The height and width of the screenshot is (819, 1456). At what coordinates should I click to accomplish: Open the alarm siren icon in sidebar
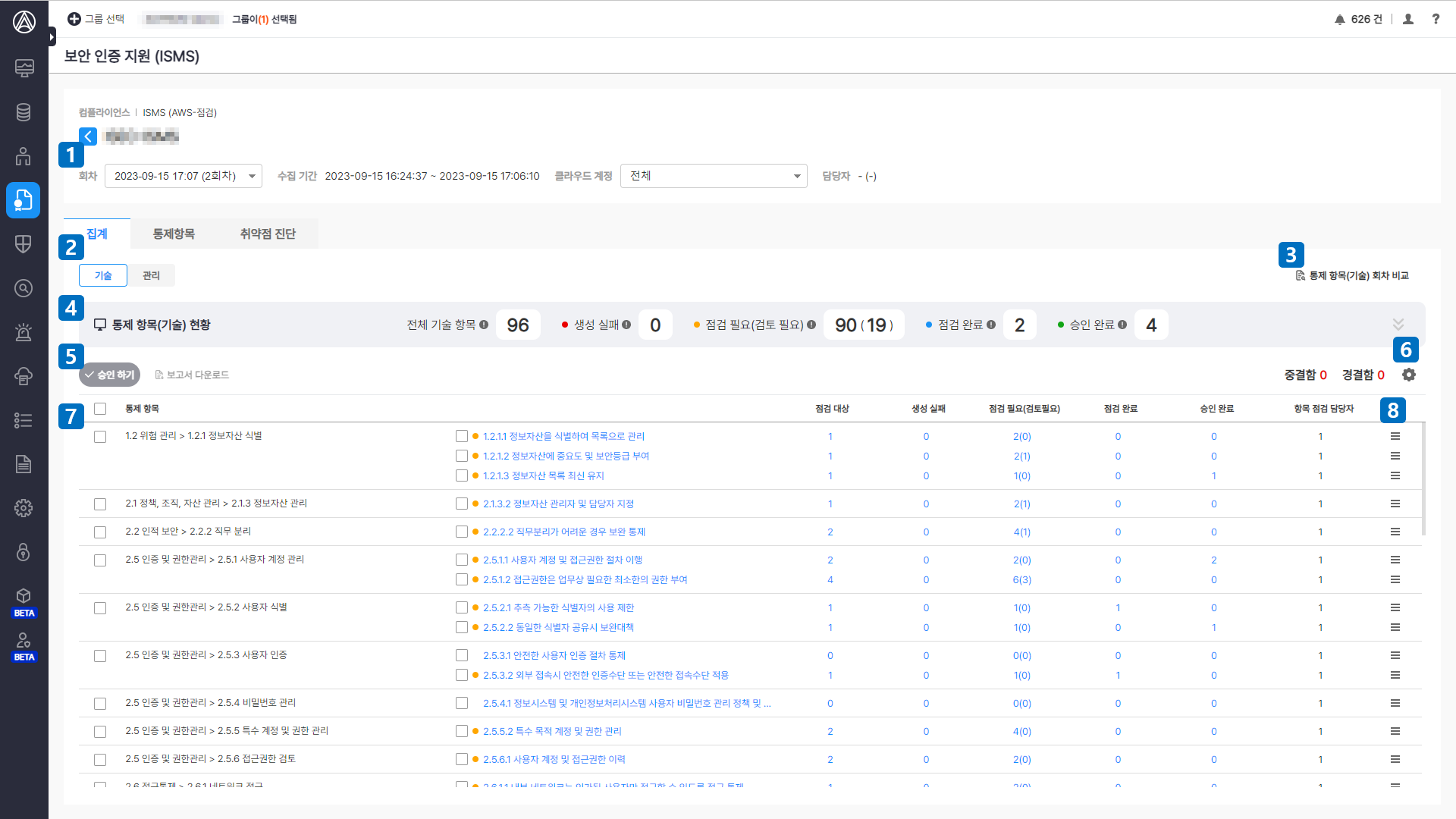tap(24, 332)
